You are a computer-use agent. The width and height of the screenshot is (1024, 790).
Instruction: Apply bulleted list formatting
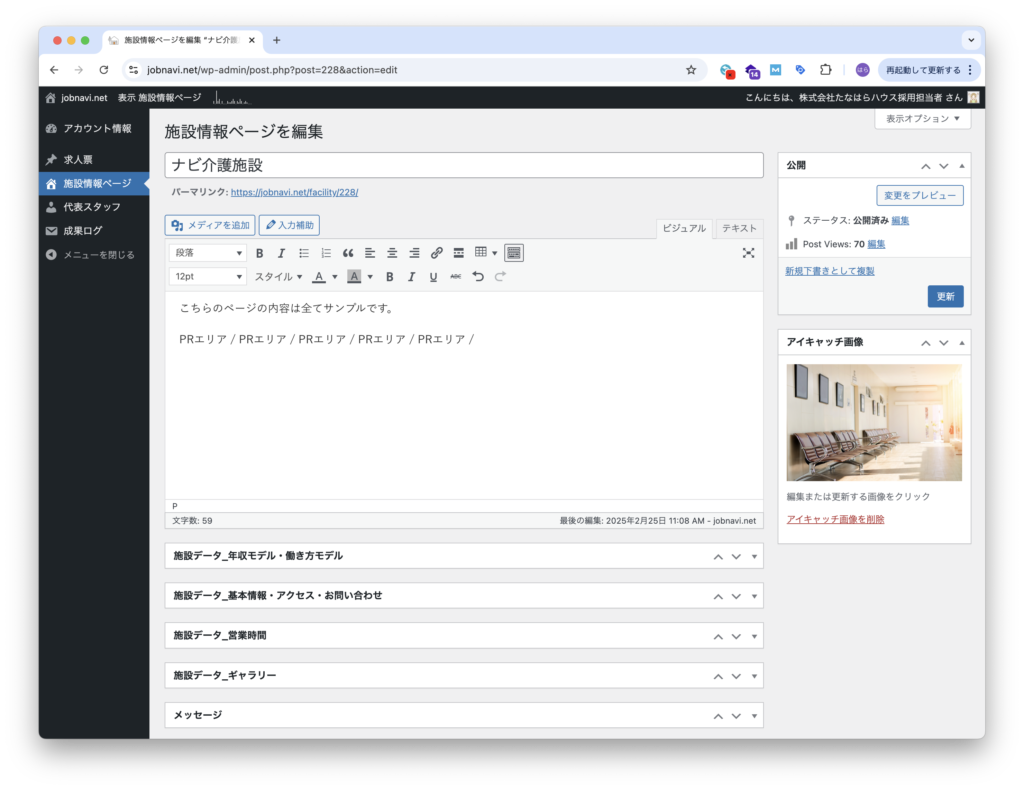[304, 253]
